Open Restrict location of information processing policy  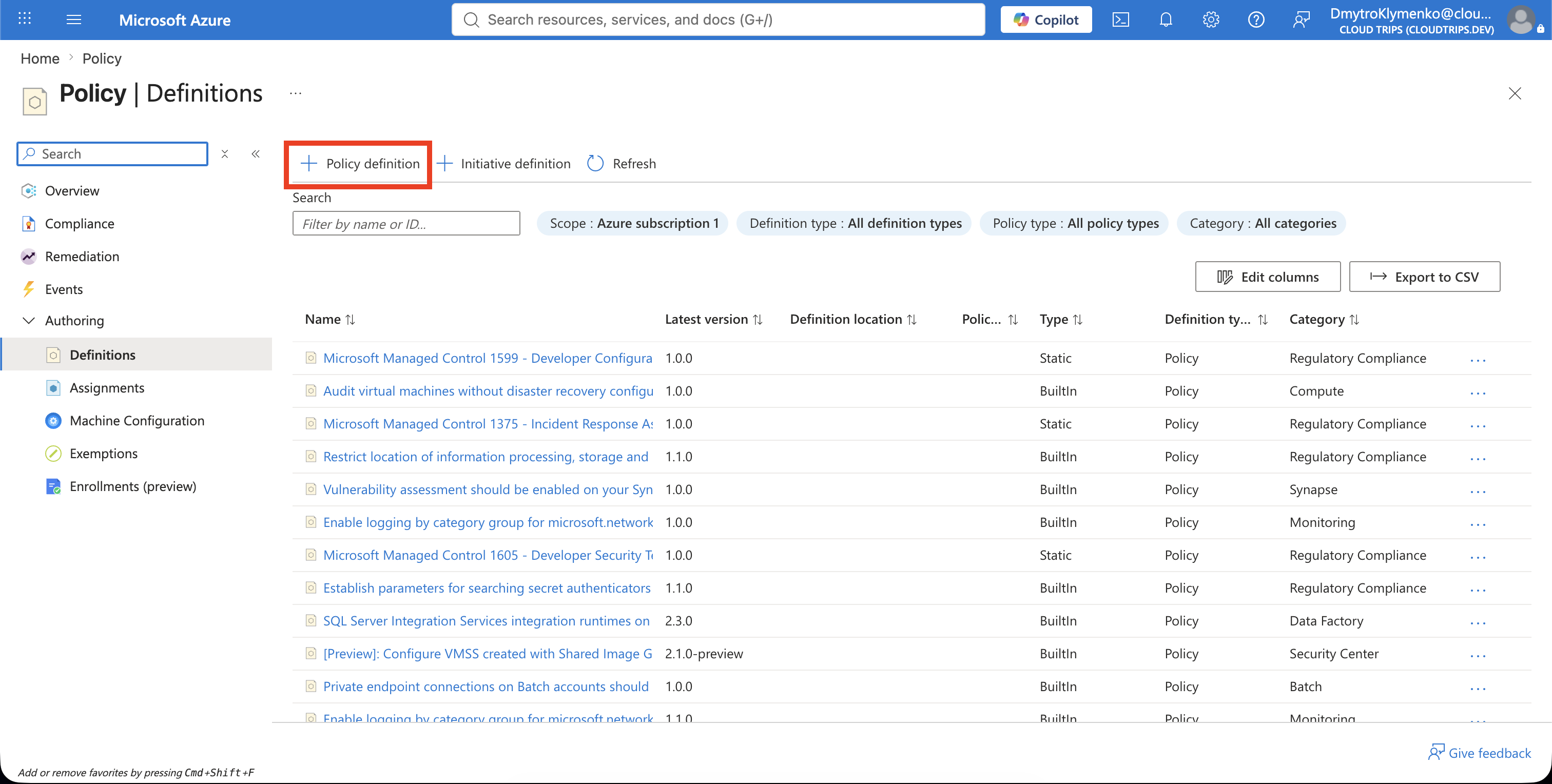tap(486, 457)
